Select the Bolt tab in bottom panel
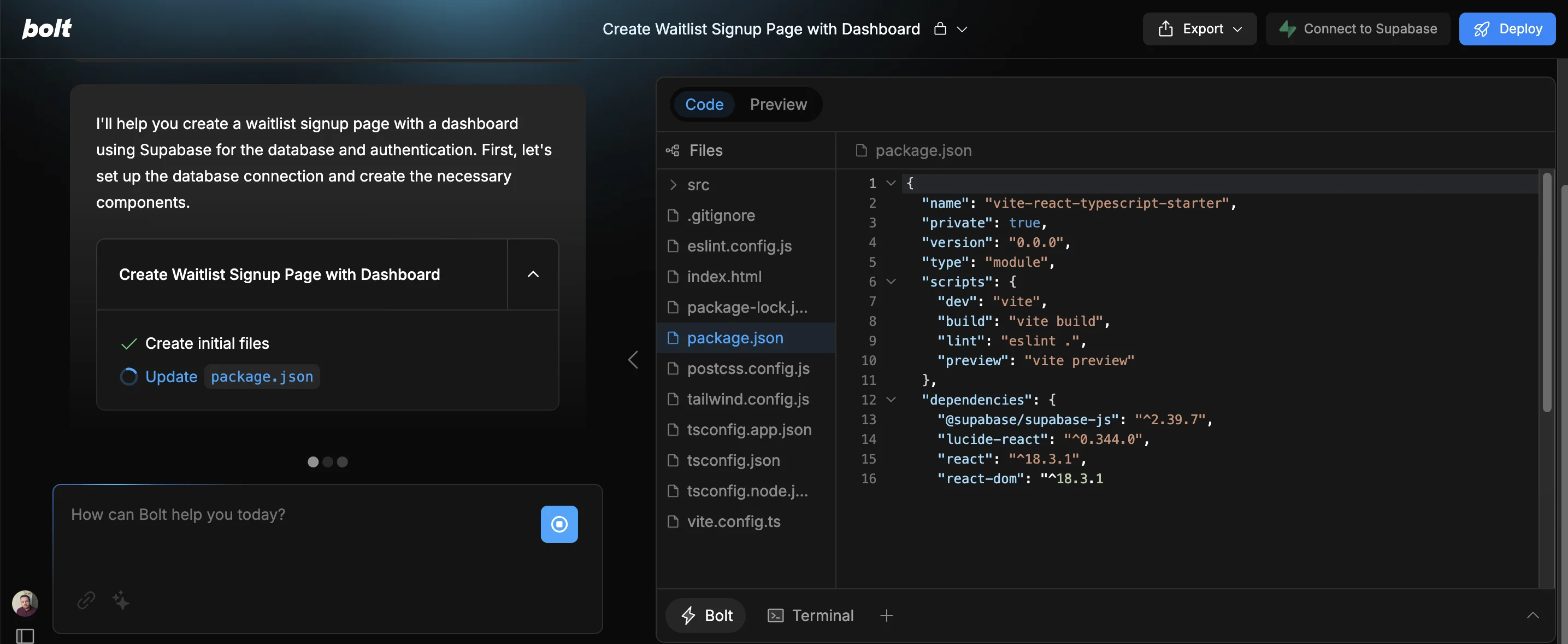 pyautogui.click(x=706, y=616)
